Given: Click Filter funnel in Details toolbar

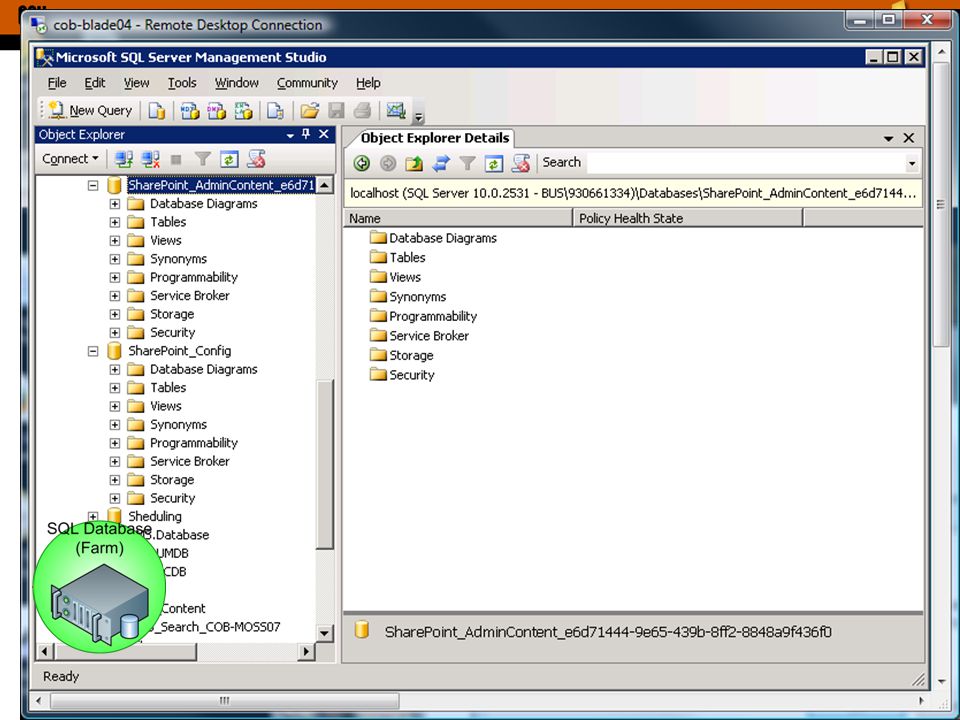Looking at the screenshot, I should pyautogui.click(x=467, y=163).
